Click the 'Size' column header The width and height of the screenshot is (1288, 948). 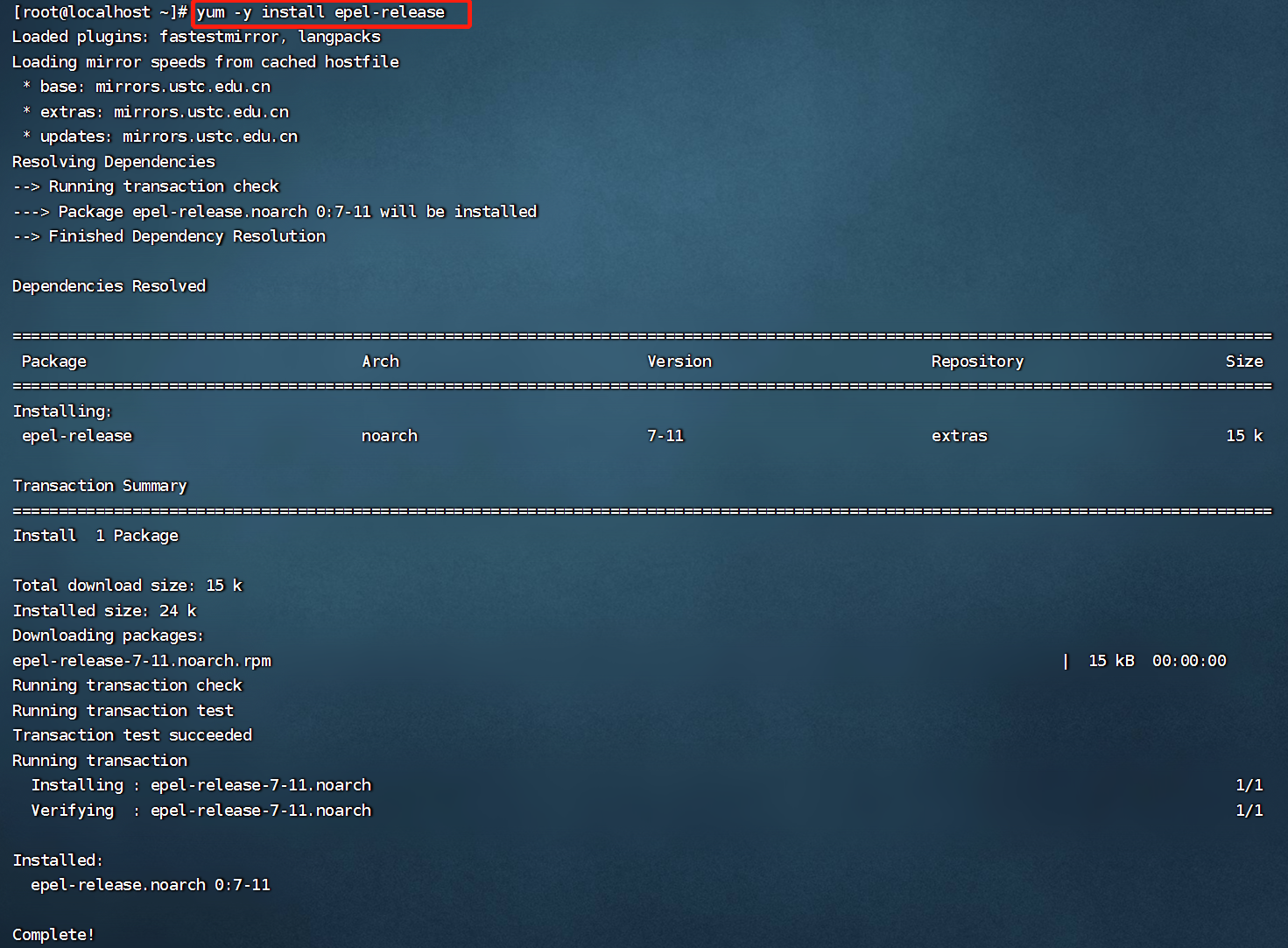pyautogui.click(x=1244, y=362)
